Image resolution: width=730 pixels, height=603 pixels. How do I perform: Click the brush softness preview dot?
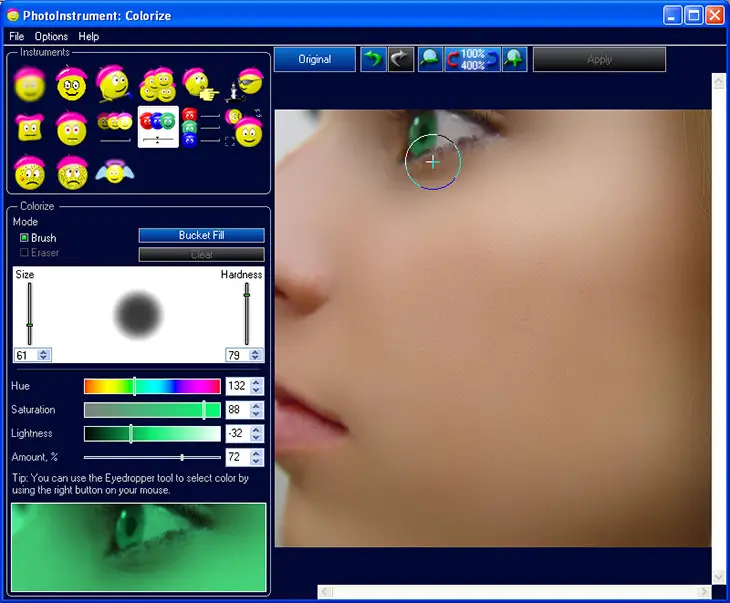tap(138, 314)
